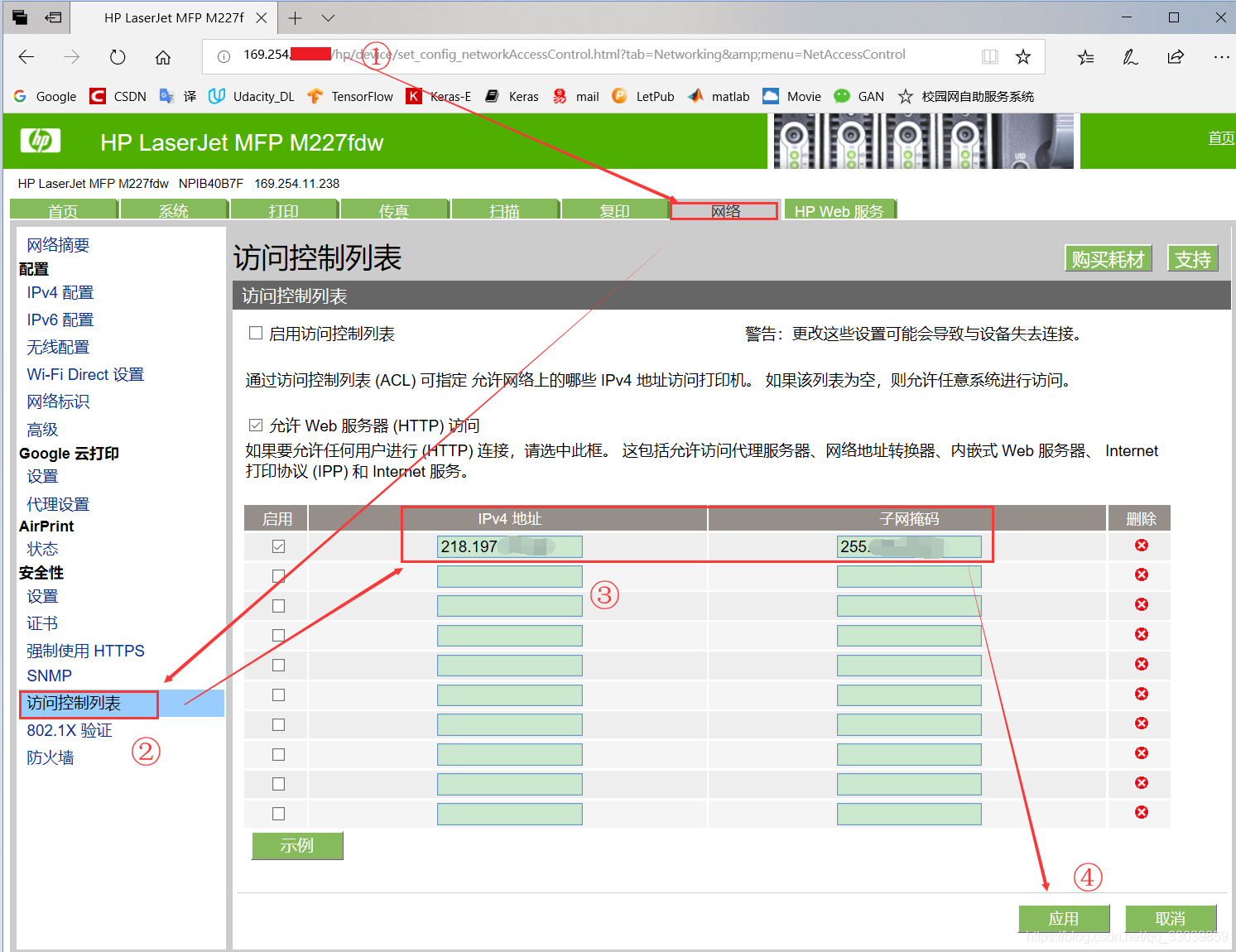Open the 防火墙 sidebar link

(x=50, y=757)
